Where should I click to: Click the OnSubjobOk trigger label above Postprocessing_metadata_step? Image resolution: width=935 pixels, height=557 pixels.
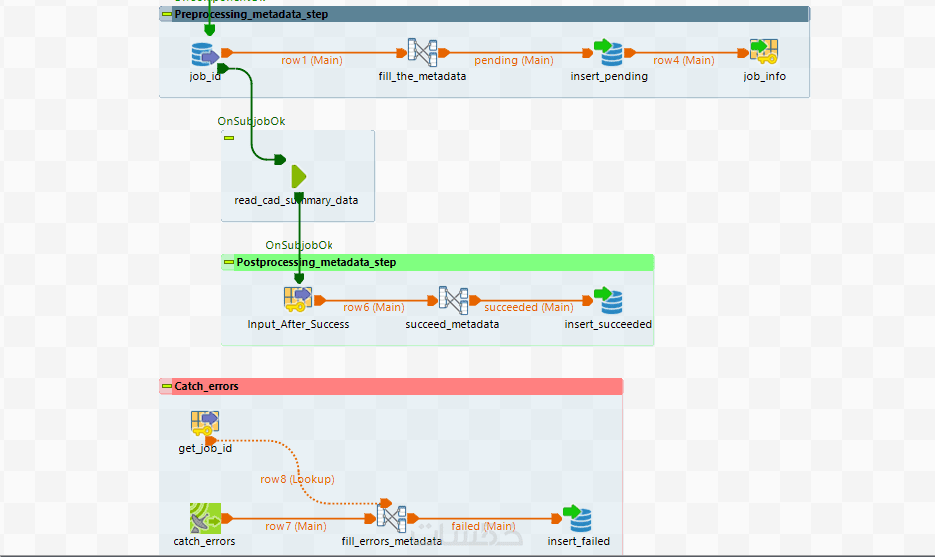(x=299, y=245)
